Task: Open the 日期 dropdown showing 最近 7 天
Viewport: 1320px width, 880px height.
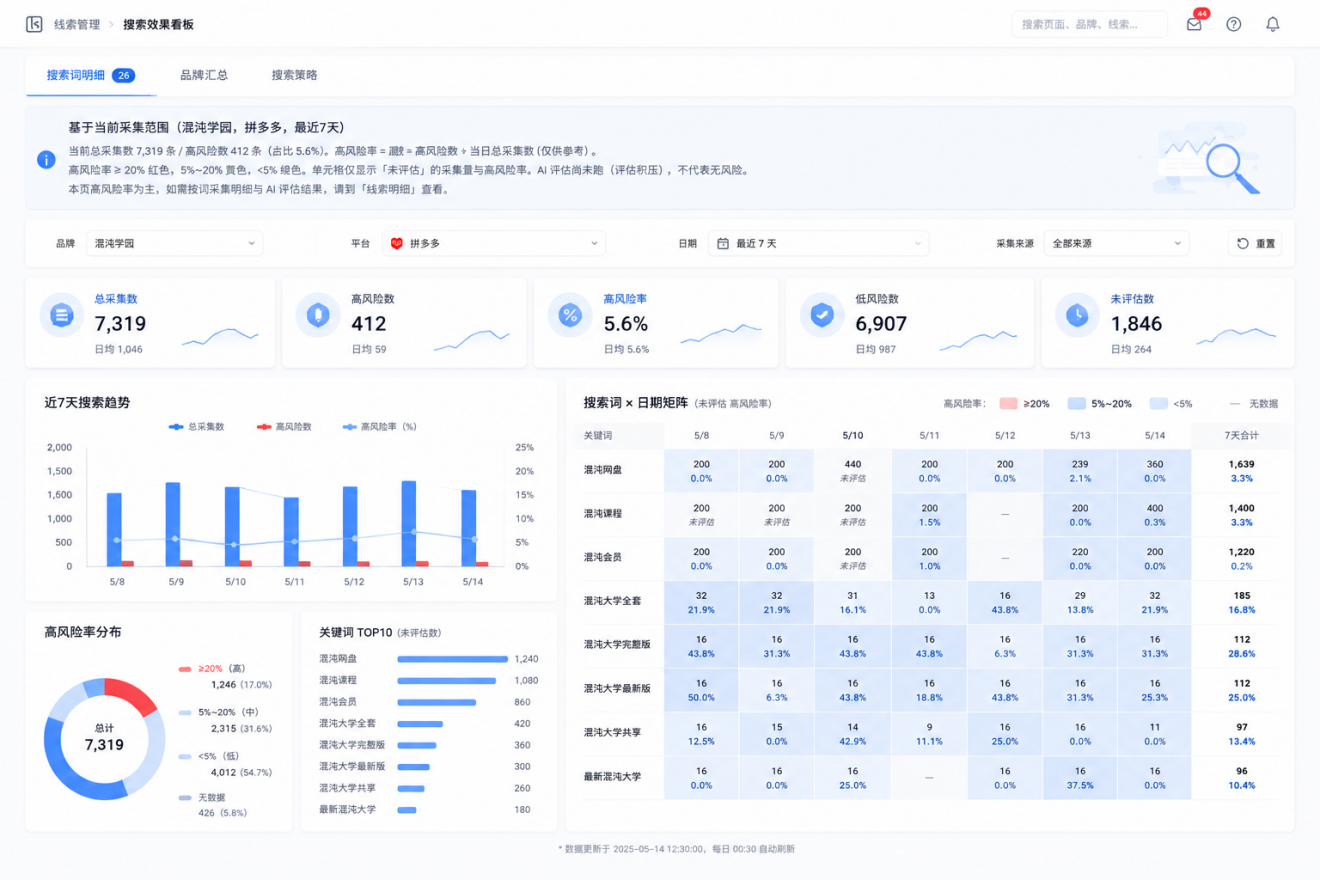Action: 818,243
